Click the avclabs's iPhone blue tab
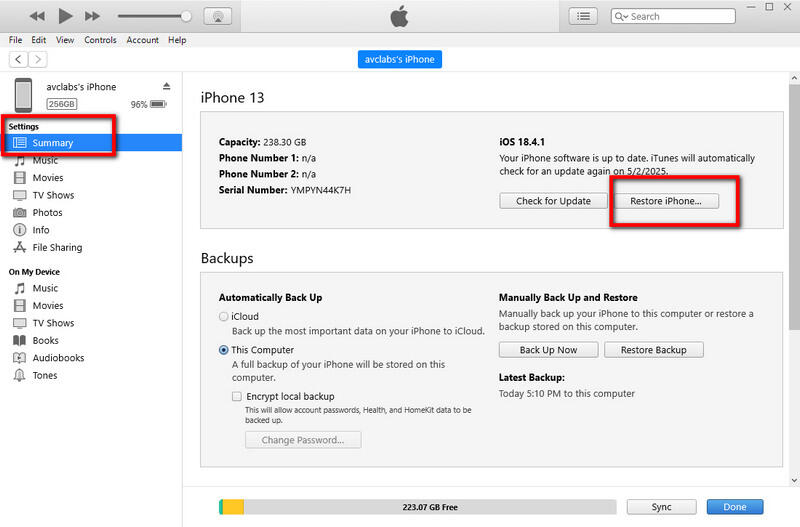Viewport: 800px width, 527px height. (x=399, y=59)
